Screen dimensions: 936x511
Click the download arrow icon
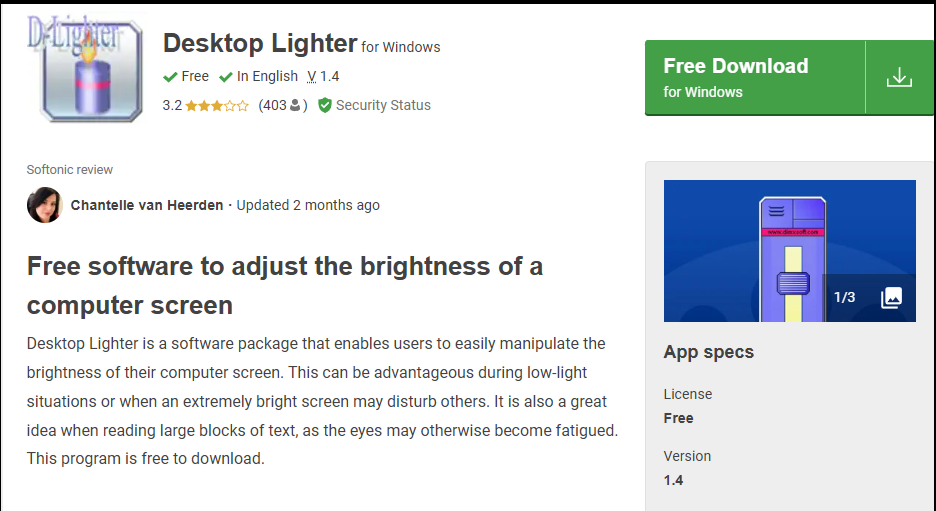pos(899,78)
